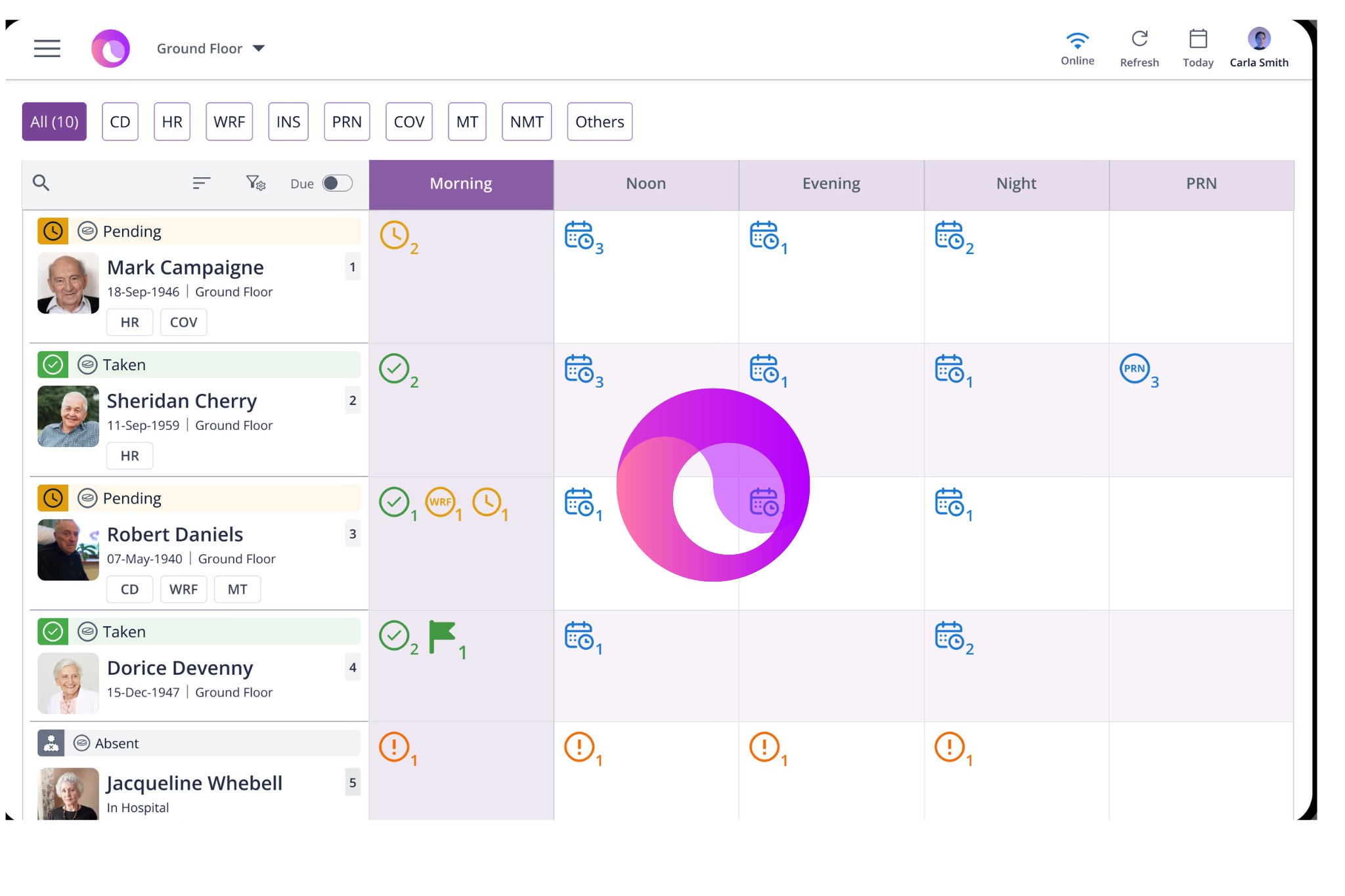Open Mark Campaigne's photo thumbnail
The width and height of the screenshot is (1345, 896).
[68, 283]
